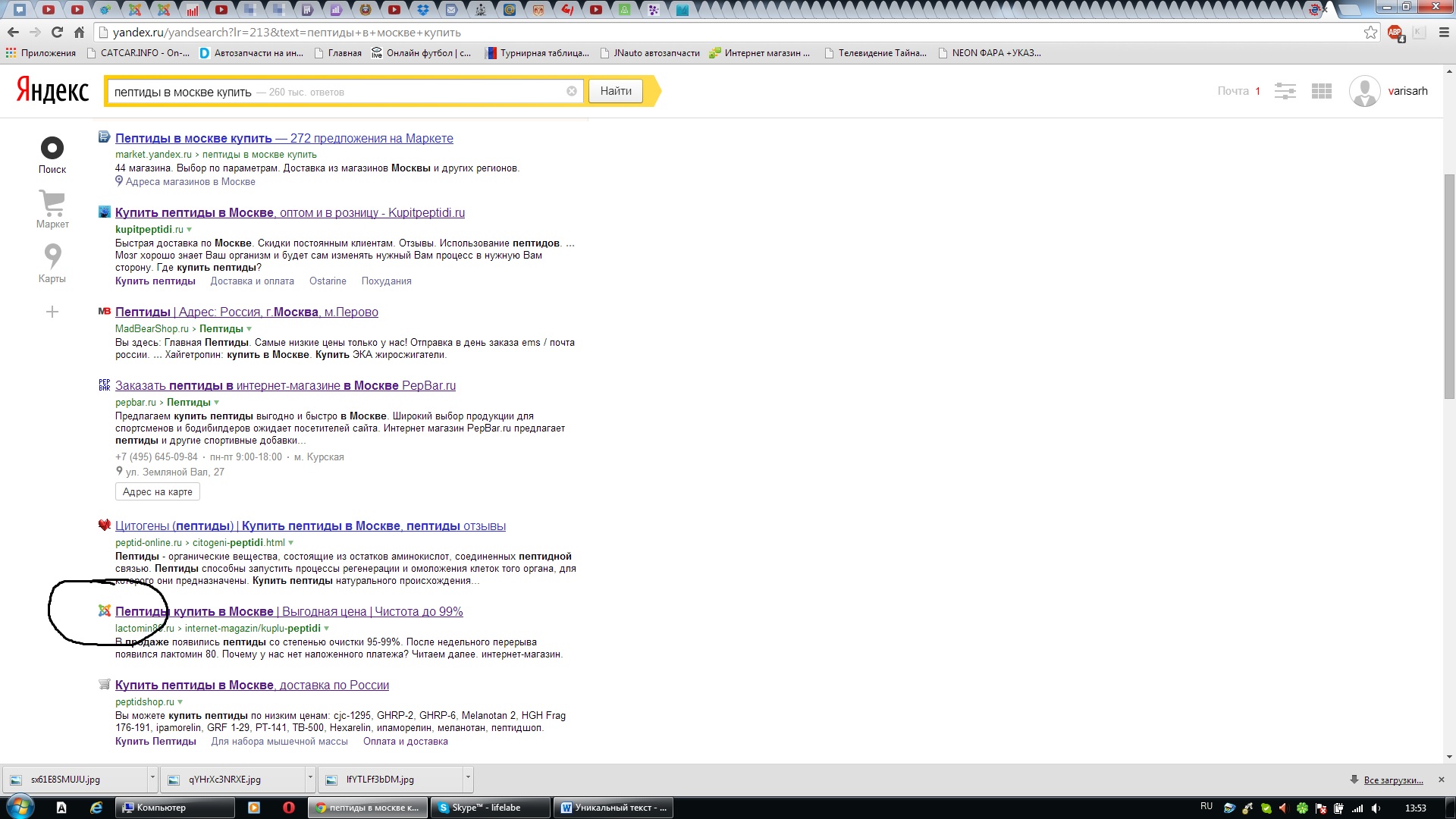Open search settings sliders icon in the header
1456x819 pixels.
coord(1285,91)
